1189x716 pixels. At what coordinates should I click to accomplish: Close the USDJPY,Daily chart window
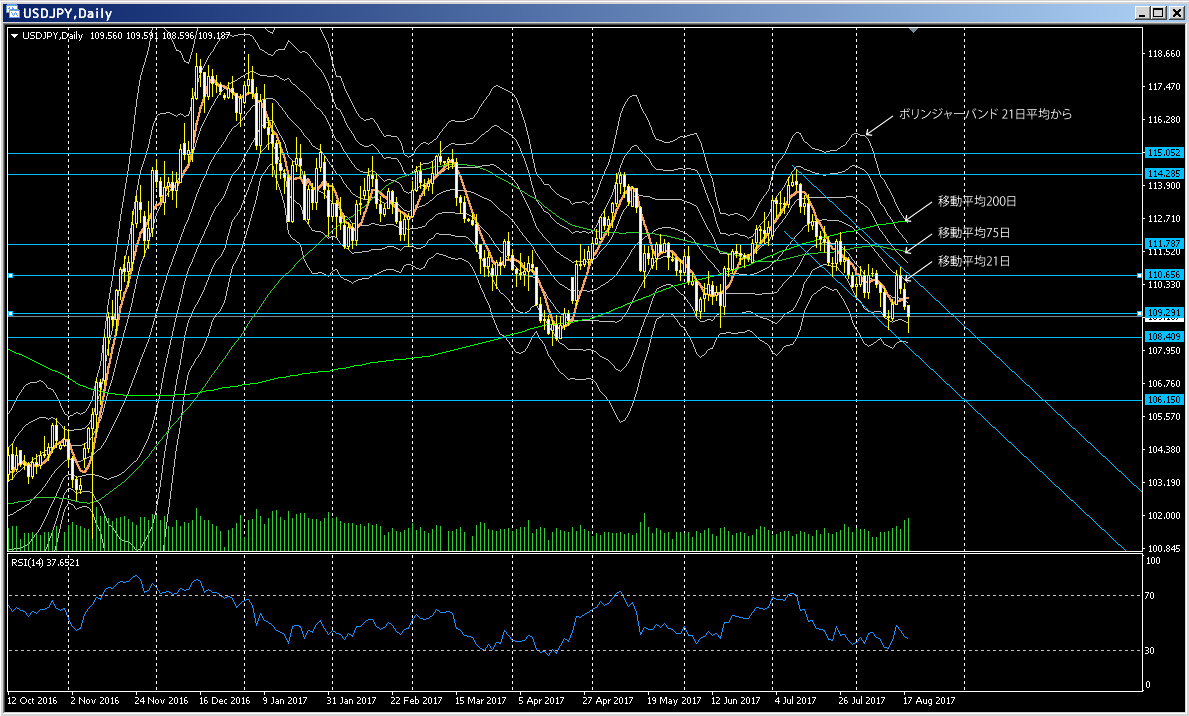point(1175,13)
